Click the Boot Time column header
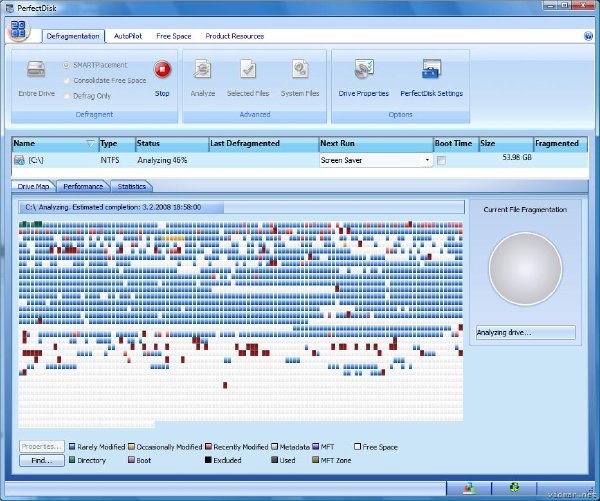 456,144
